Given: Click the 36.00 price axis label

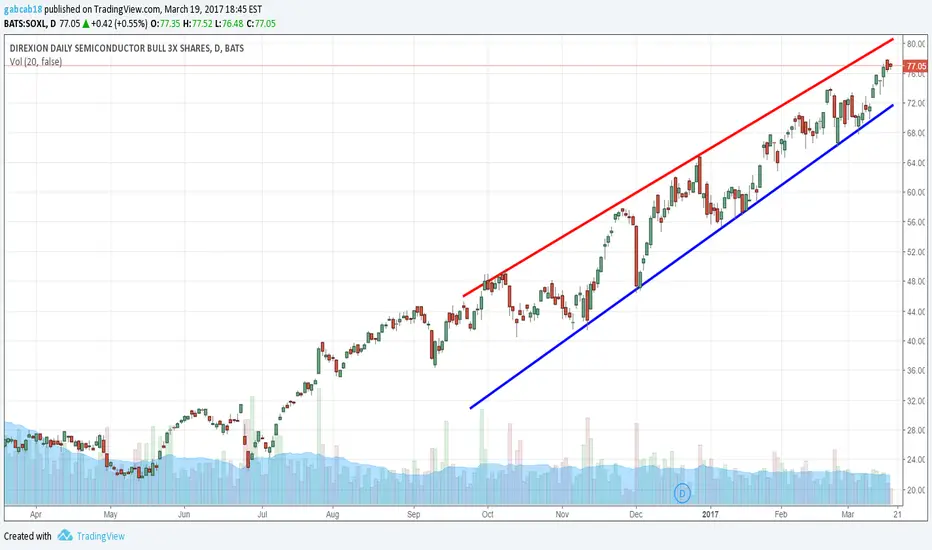Looking at the screenshot, I should point(917,371).
